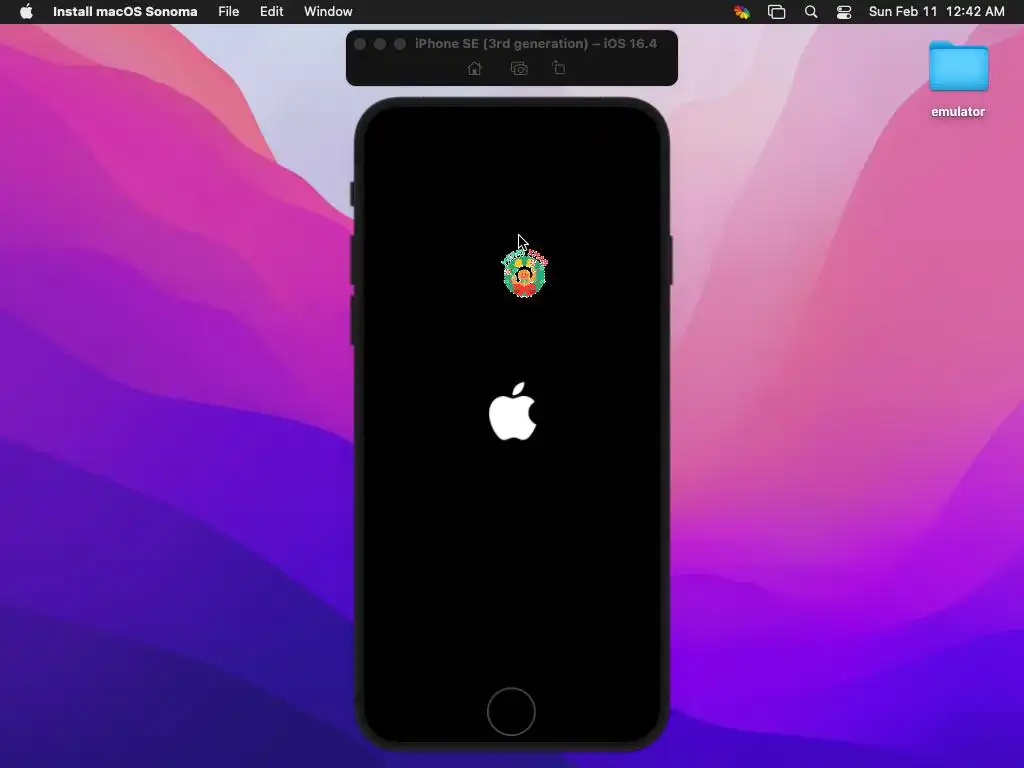Click the colorful pinwheel menu bar icon

pyautogui.click(x=742, y=12)
